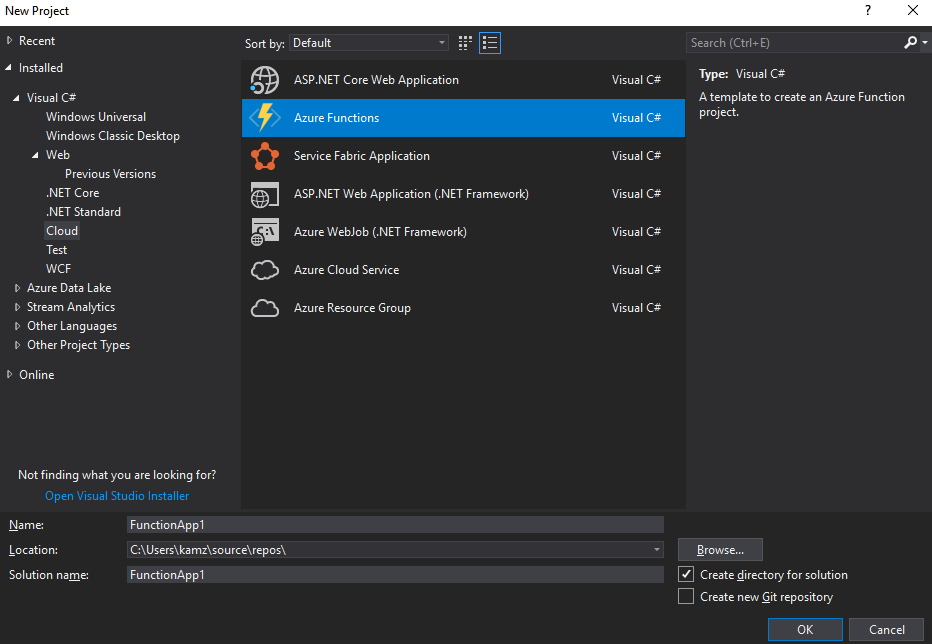Switch to medium icons list view
932x644 pixels.
[490, 43]
